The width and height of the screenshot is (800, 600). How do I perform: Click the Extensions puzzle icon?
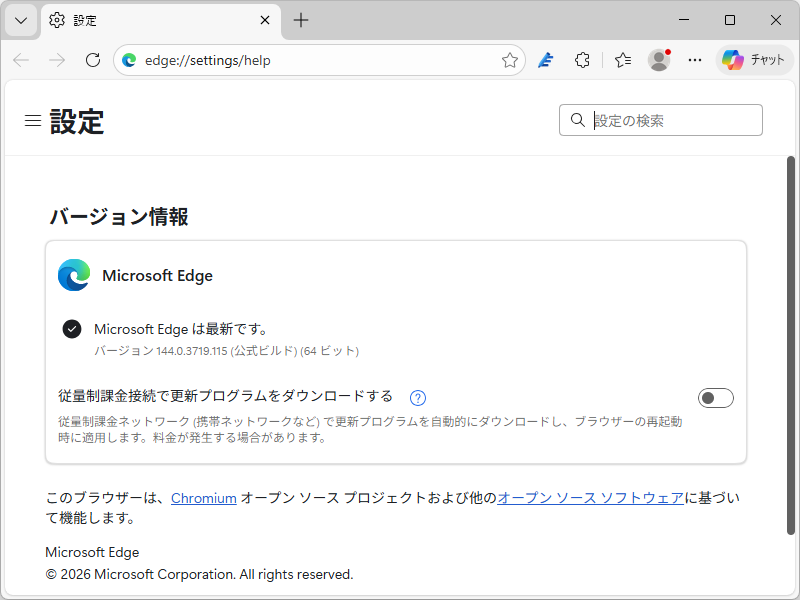pyautogui.click(x=582, y=59)
